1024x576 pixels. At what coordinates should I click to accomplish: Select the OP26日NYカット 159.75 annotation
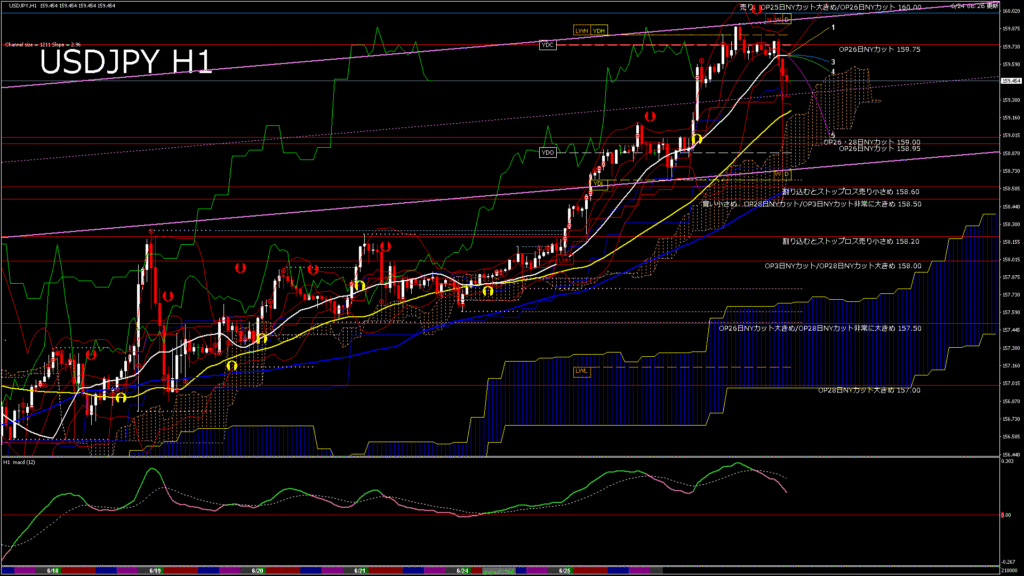(x=879, y=48)
